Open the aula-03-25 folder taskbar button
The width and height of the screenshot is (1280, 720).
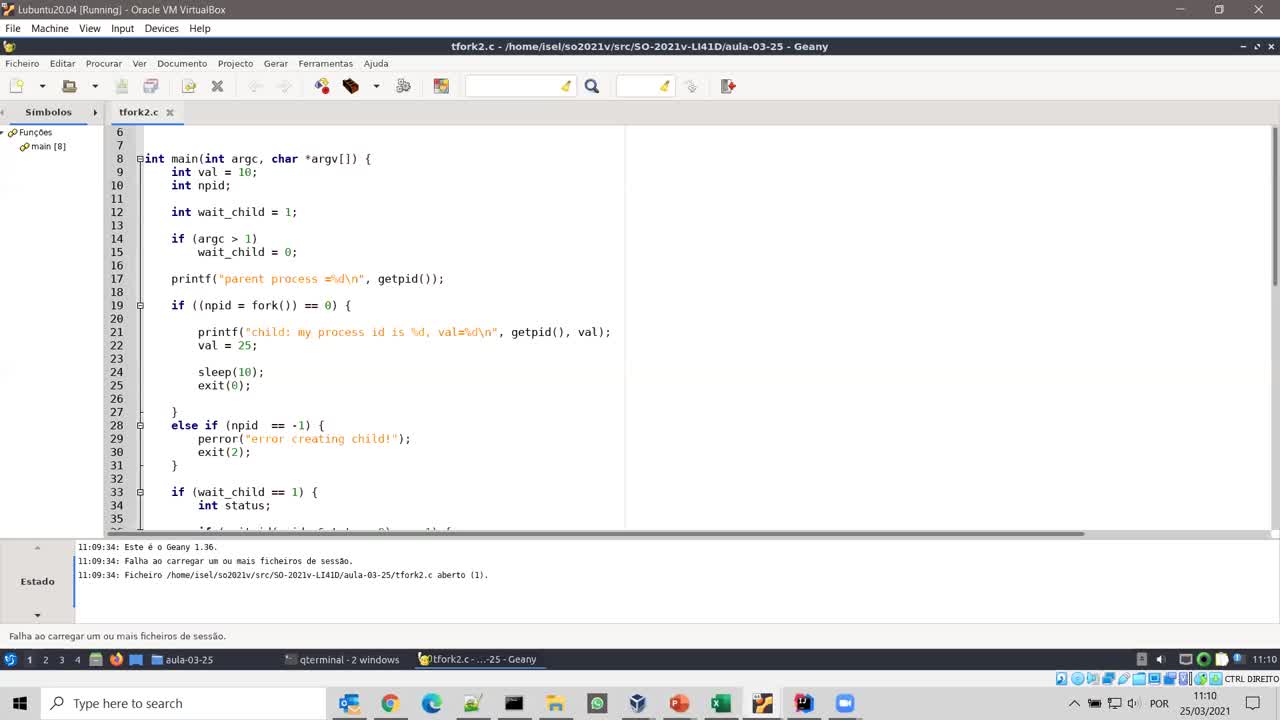click(x=182, y=659)
